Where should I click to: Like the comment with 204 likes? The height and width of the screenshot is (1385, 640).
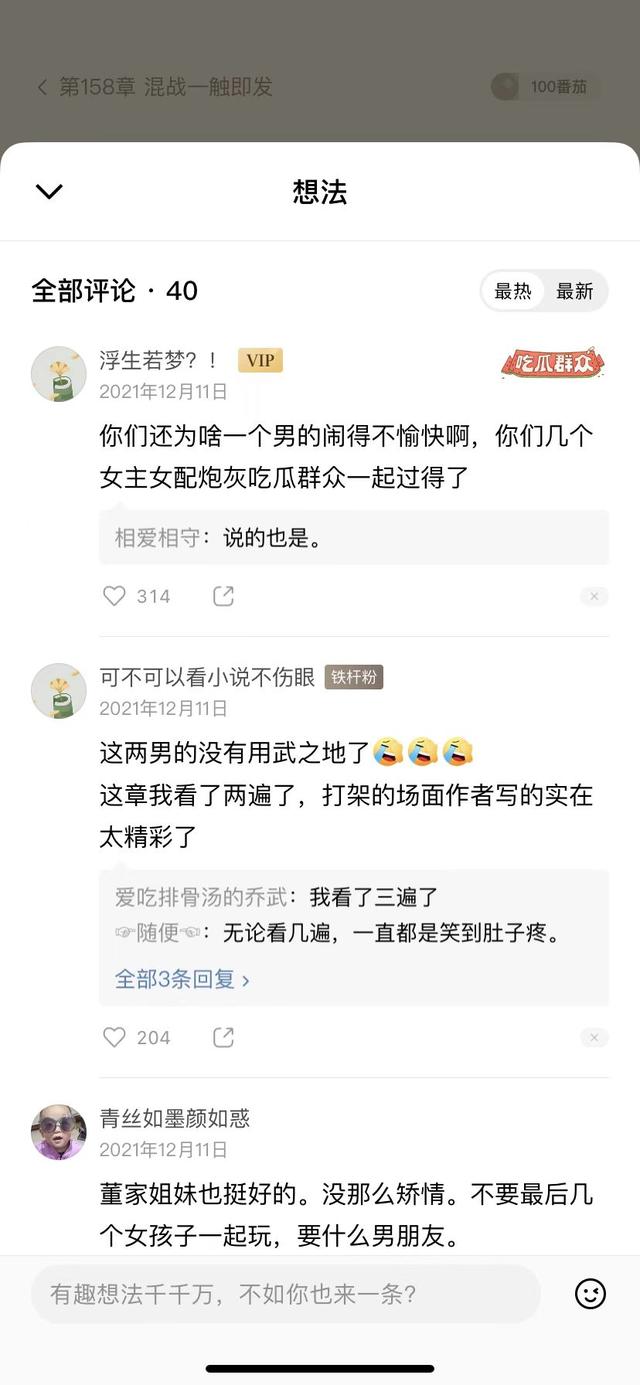pyautogui.click(x=115, y=1037)
